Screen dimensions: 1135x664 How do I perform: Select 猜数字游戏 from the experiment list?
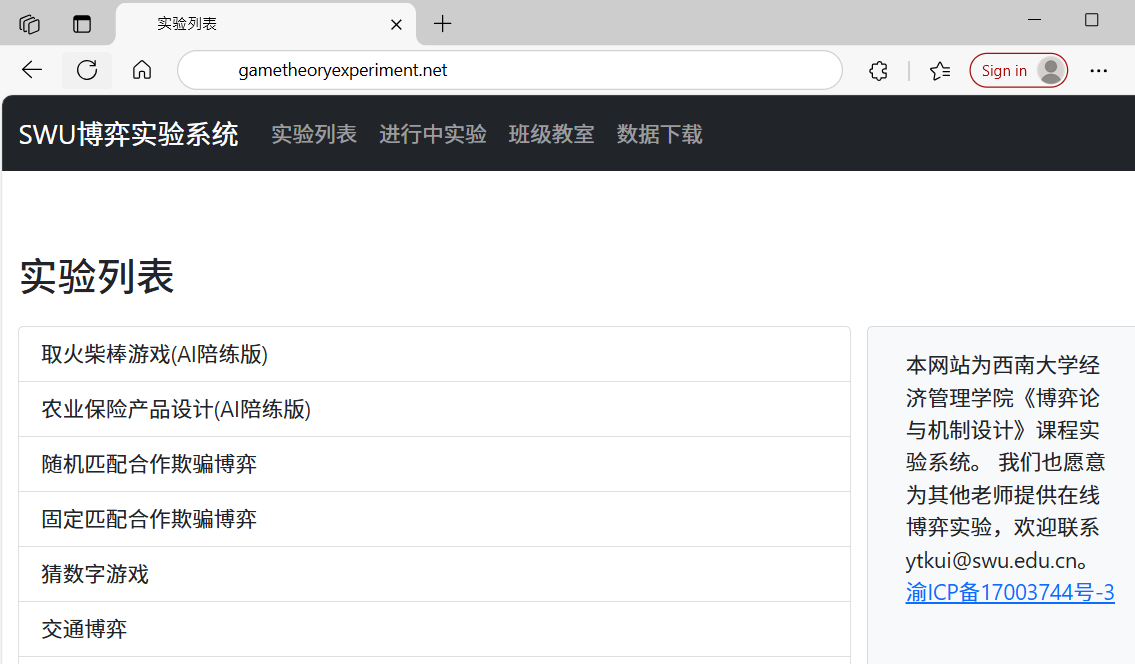95,574
